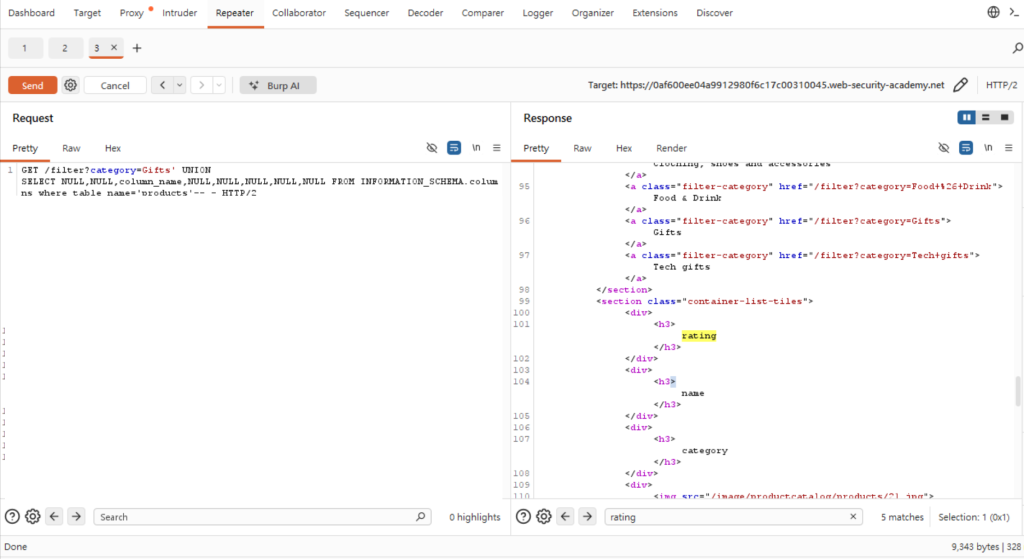Select side-by-side layout view
Screen dimensions: 1024x559
coord(967,118)
